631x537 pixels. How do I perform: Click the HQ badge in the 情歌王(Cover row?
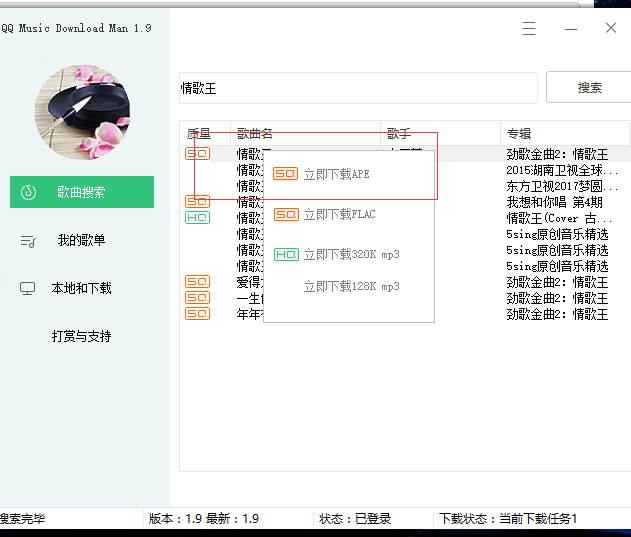(x=197, y=217)
